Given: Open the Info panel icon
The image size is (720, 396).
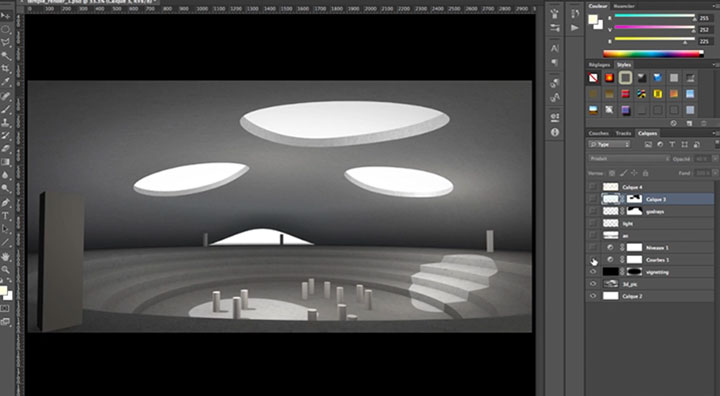Looking at the screenshot, I should pos(555,132).
